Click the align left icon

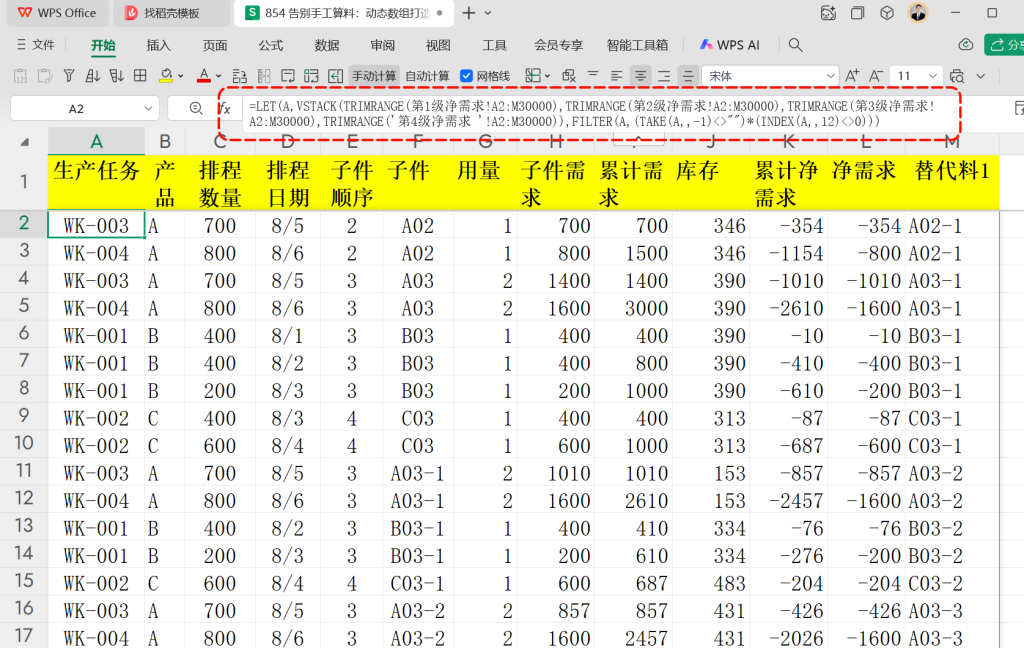tap(616, 76)
